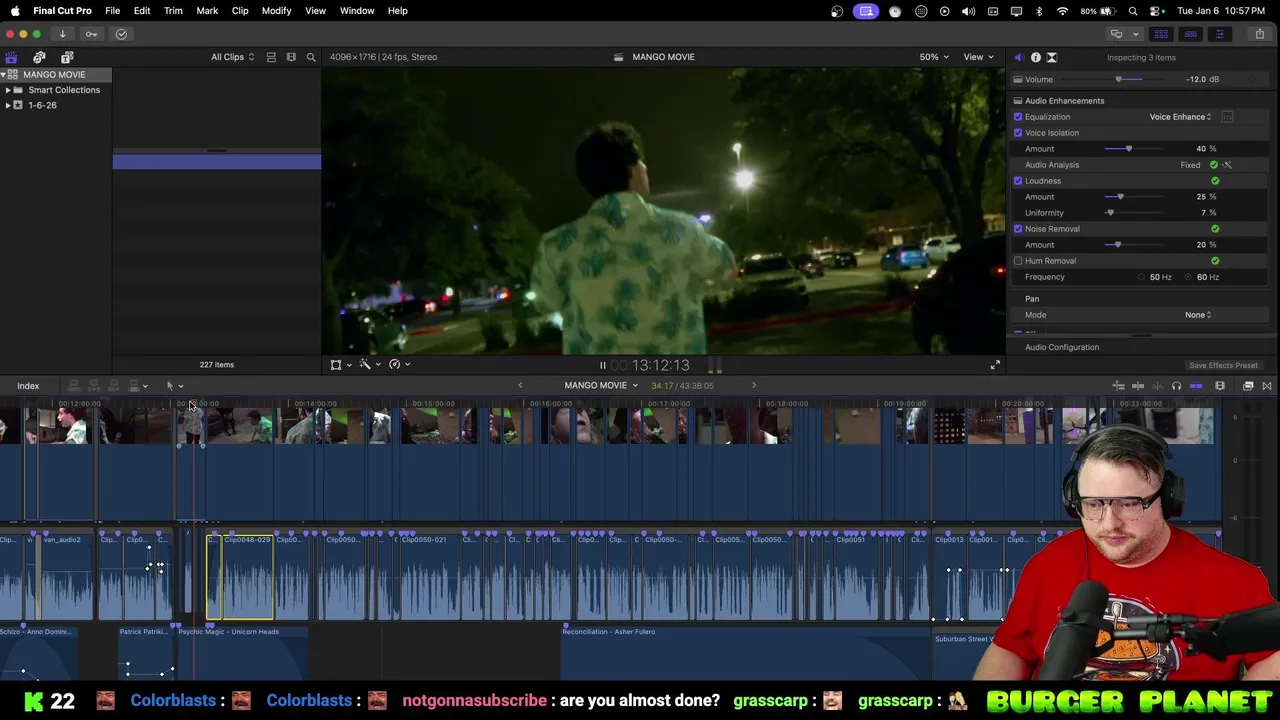This screenshot has width=1280, height=720.
Task: Open the Trim menu
Action: (173, 11)
